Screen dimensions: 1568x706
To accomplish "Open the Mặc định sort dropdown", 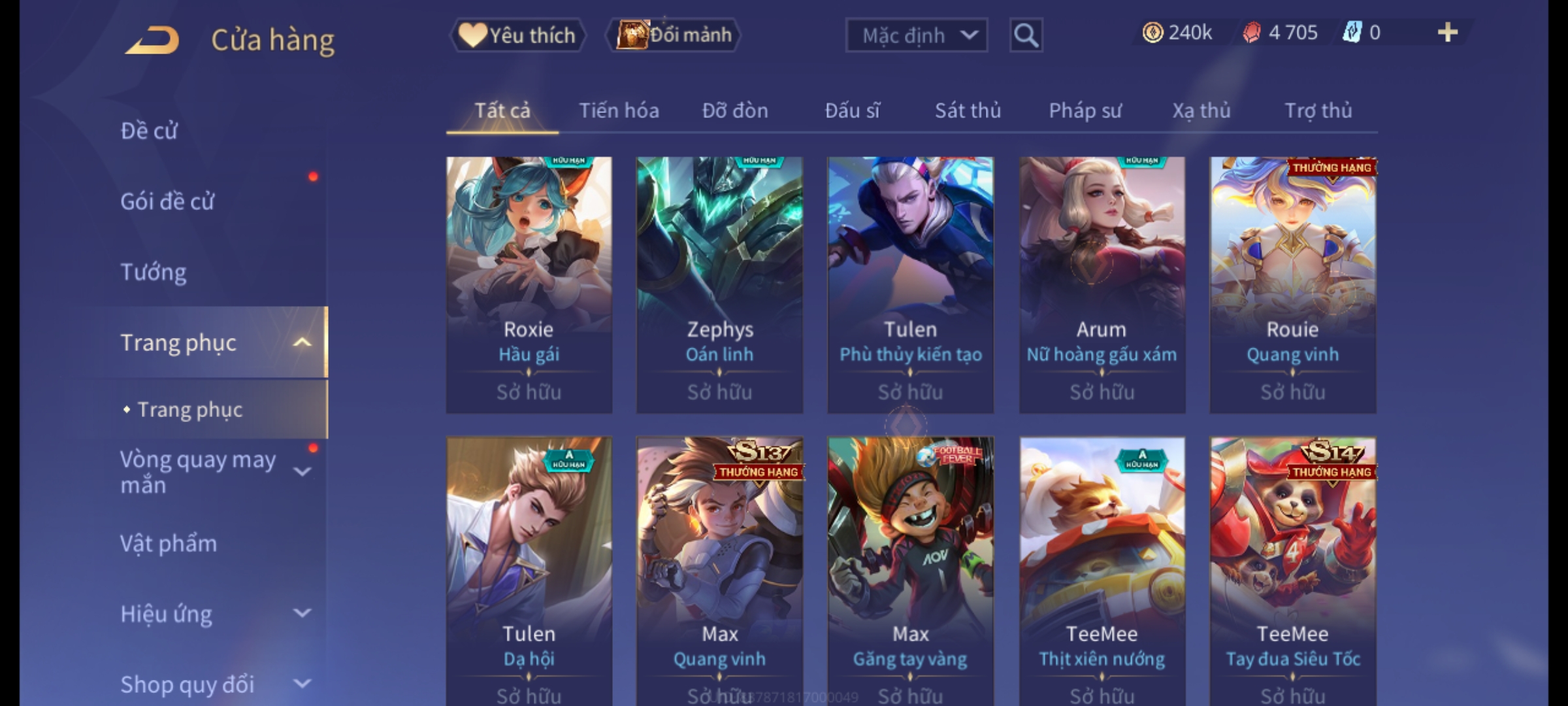I will click(x=917, y=35).
